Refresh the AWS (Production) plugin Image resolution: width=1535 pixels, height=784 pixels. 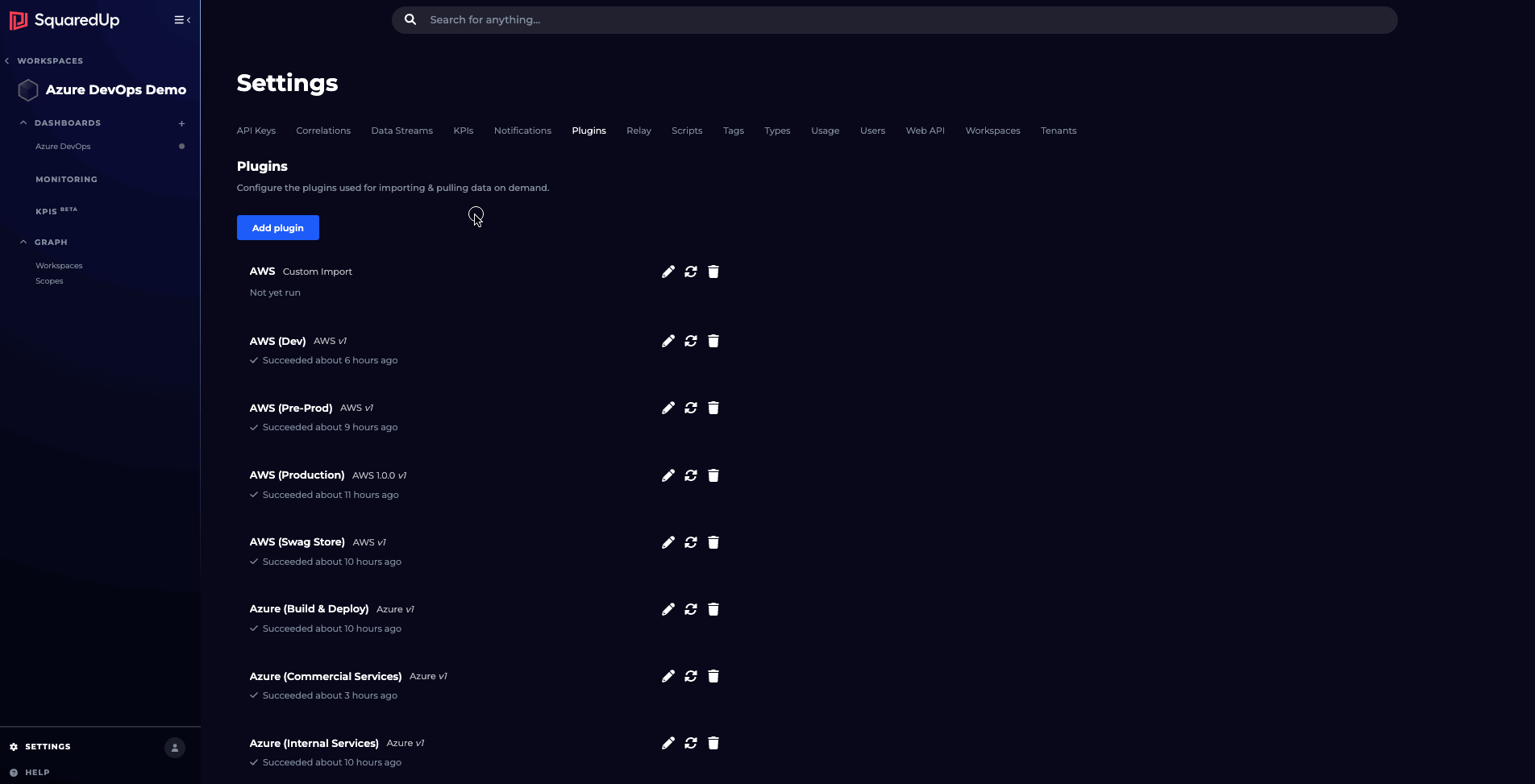(691, 475)
